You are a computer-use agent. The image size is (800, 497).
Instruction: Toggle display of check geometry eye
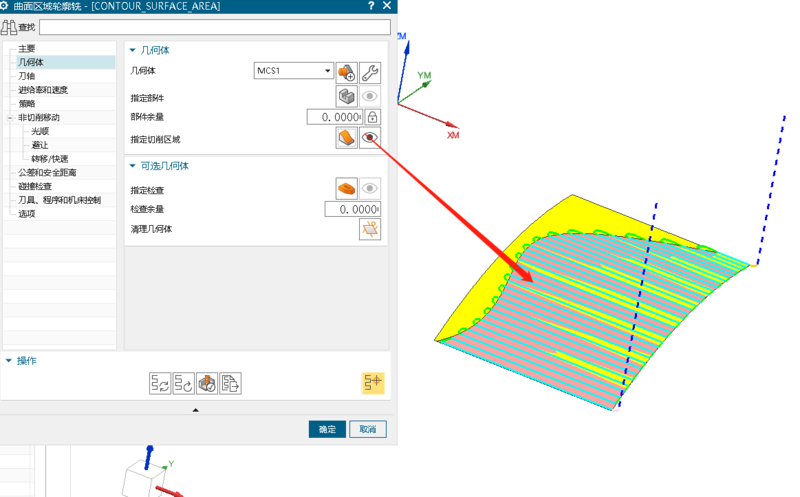click(370, 188)
